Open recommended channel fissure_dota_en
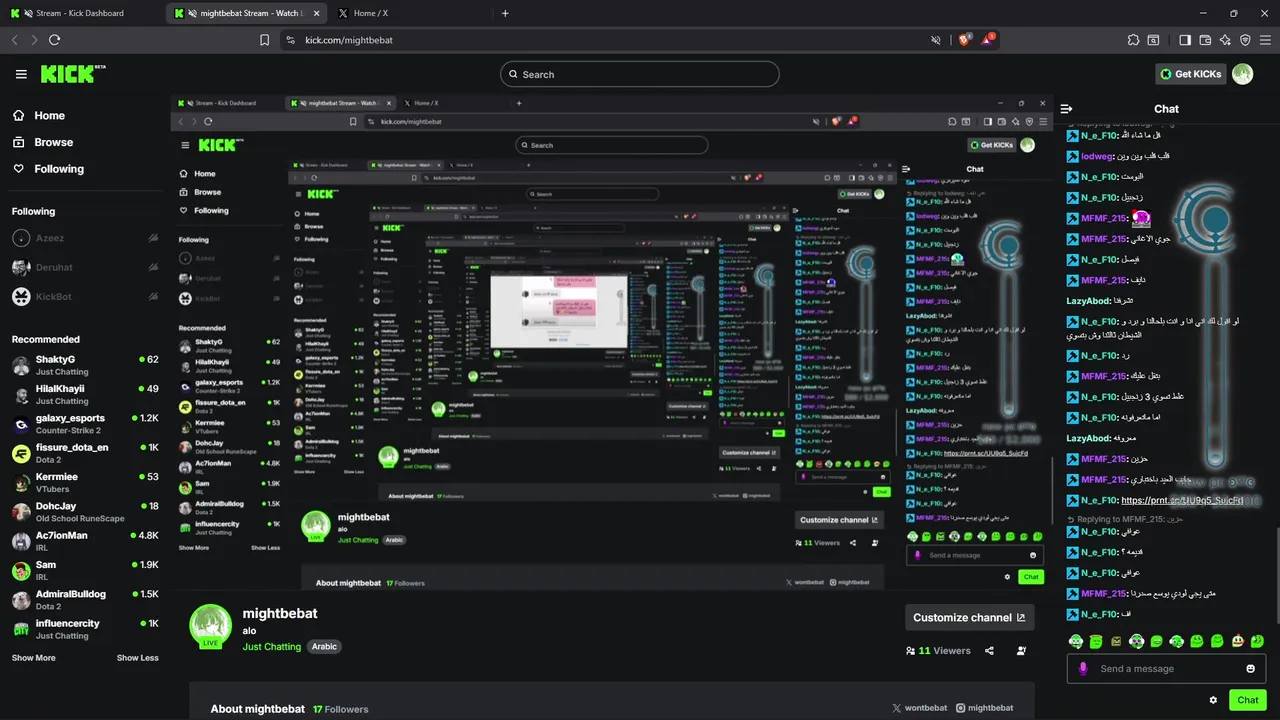The height and width of the screenshot is (720, 1280). coord(85,453)
